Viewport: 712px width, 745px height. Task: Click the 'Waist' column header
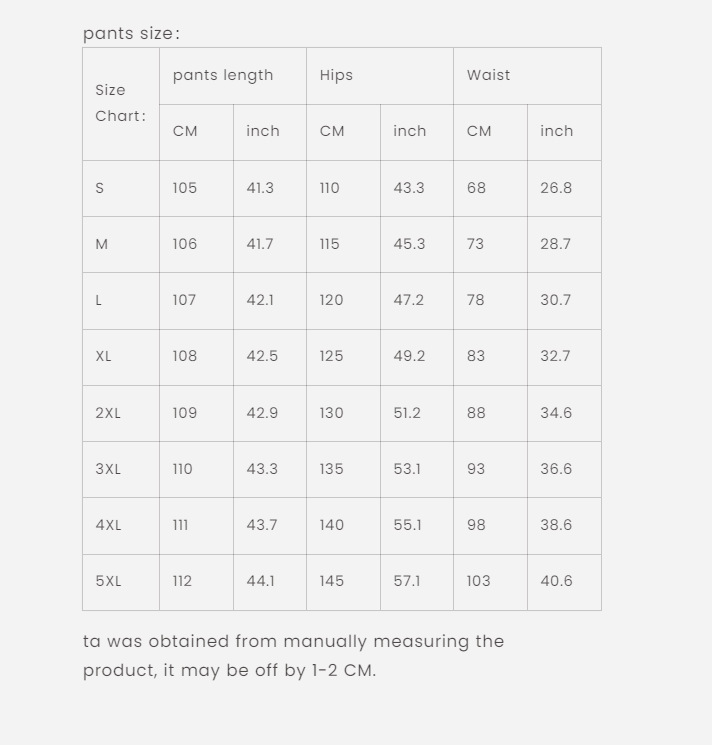click(527, 76)
